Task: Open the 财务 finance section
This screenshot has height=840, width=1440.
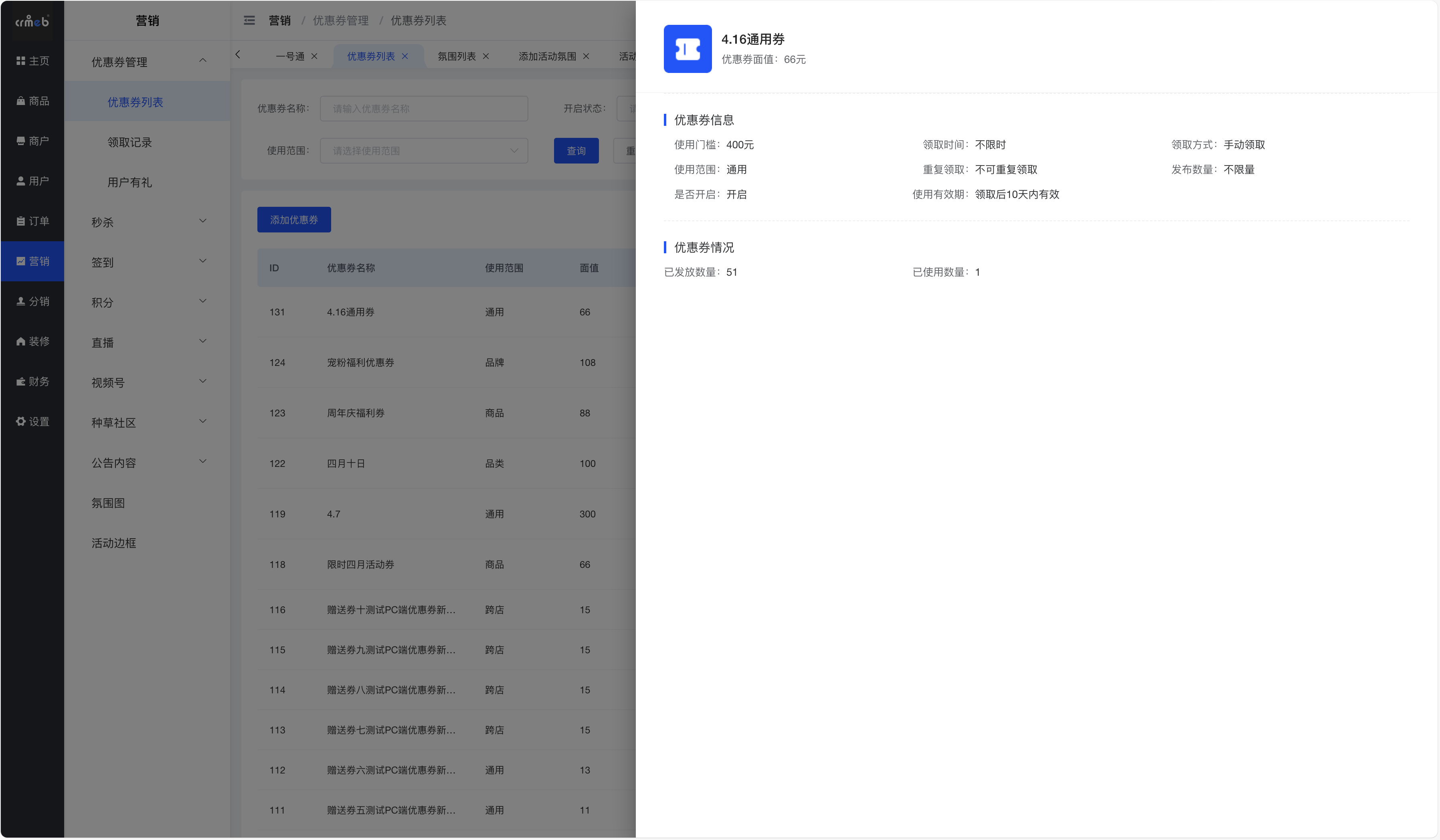Action: (x=32, y=381)
